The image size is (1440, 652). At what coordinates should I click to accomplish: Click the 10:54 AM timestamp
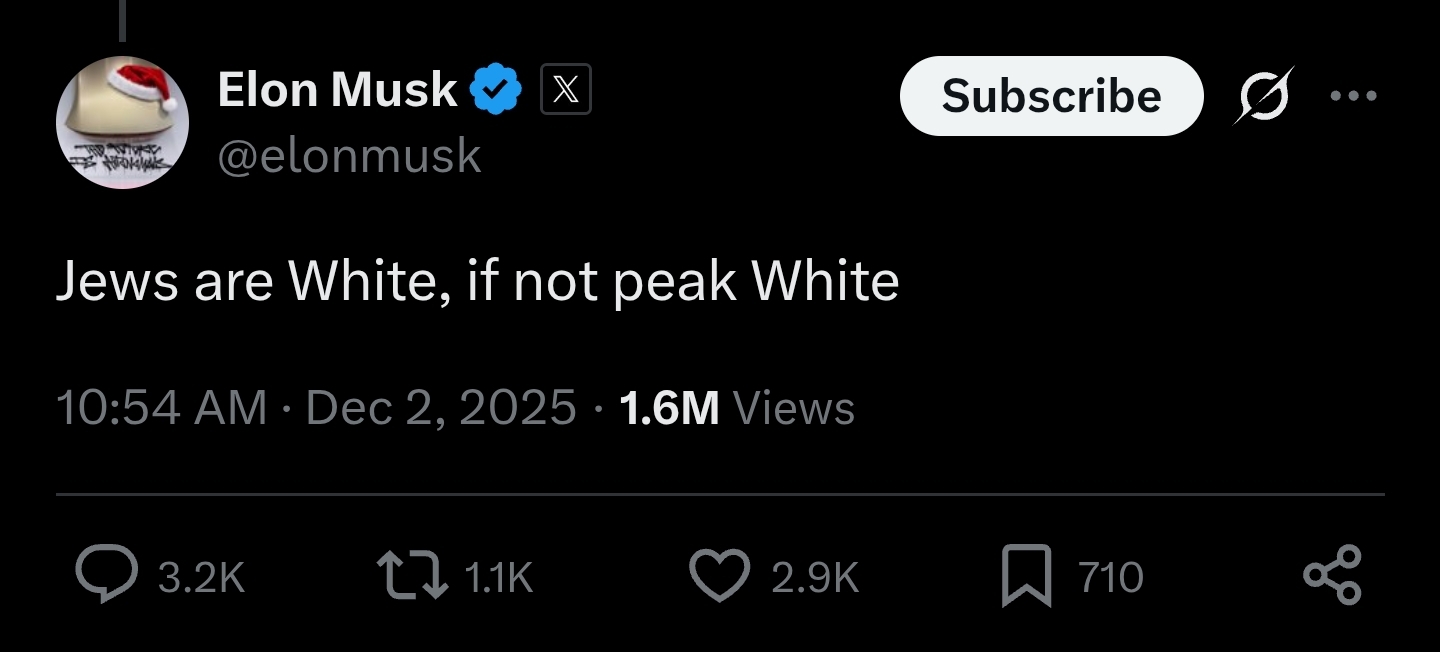tap(161, 408)
